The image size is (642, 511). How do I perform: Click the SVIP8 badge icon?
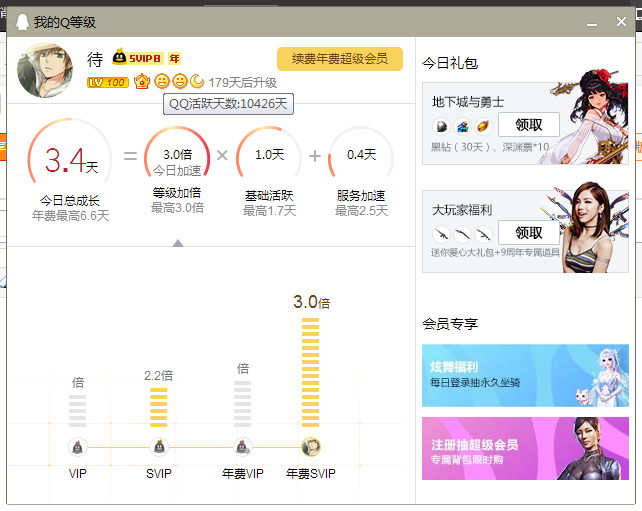[x=138, y=58]
